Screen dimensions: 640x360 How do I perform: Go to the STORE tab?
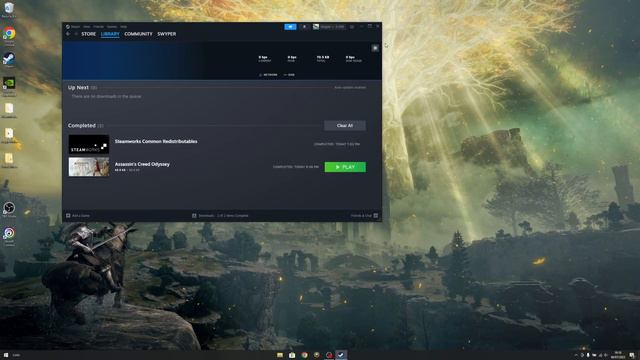(89, 34)
